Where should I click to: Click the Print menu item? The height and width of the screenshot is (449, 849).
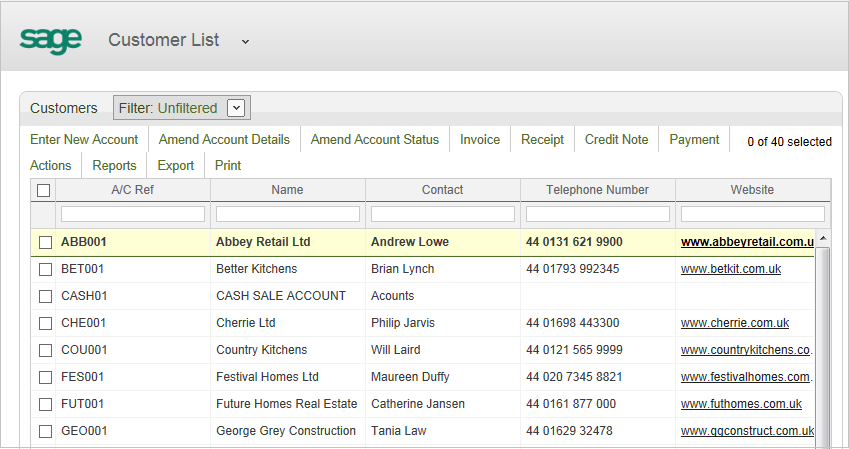(228, 166)
